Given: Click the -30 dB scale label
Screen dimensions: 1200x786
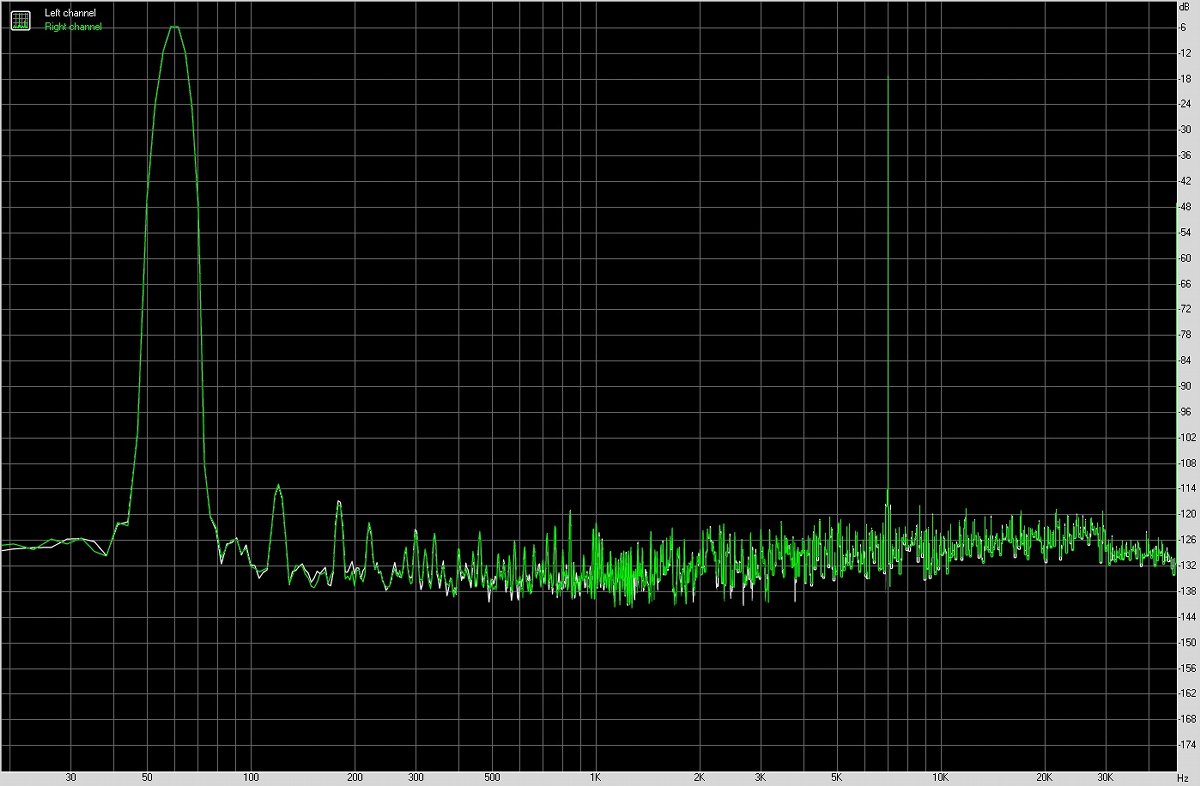Looking at the screenshot, I should [1184, 130].
